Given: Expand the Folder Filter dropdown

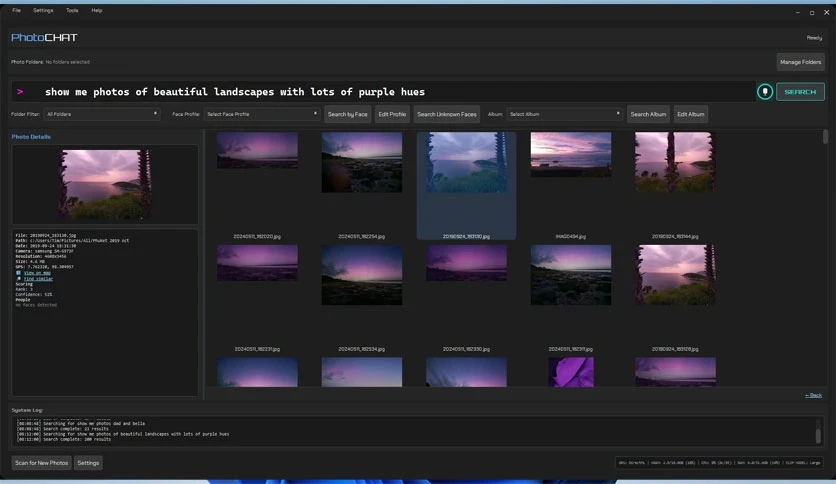Looking at the screenshot, I should [x=102, y=114].
